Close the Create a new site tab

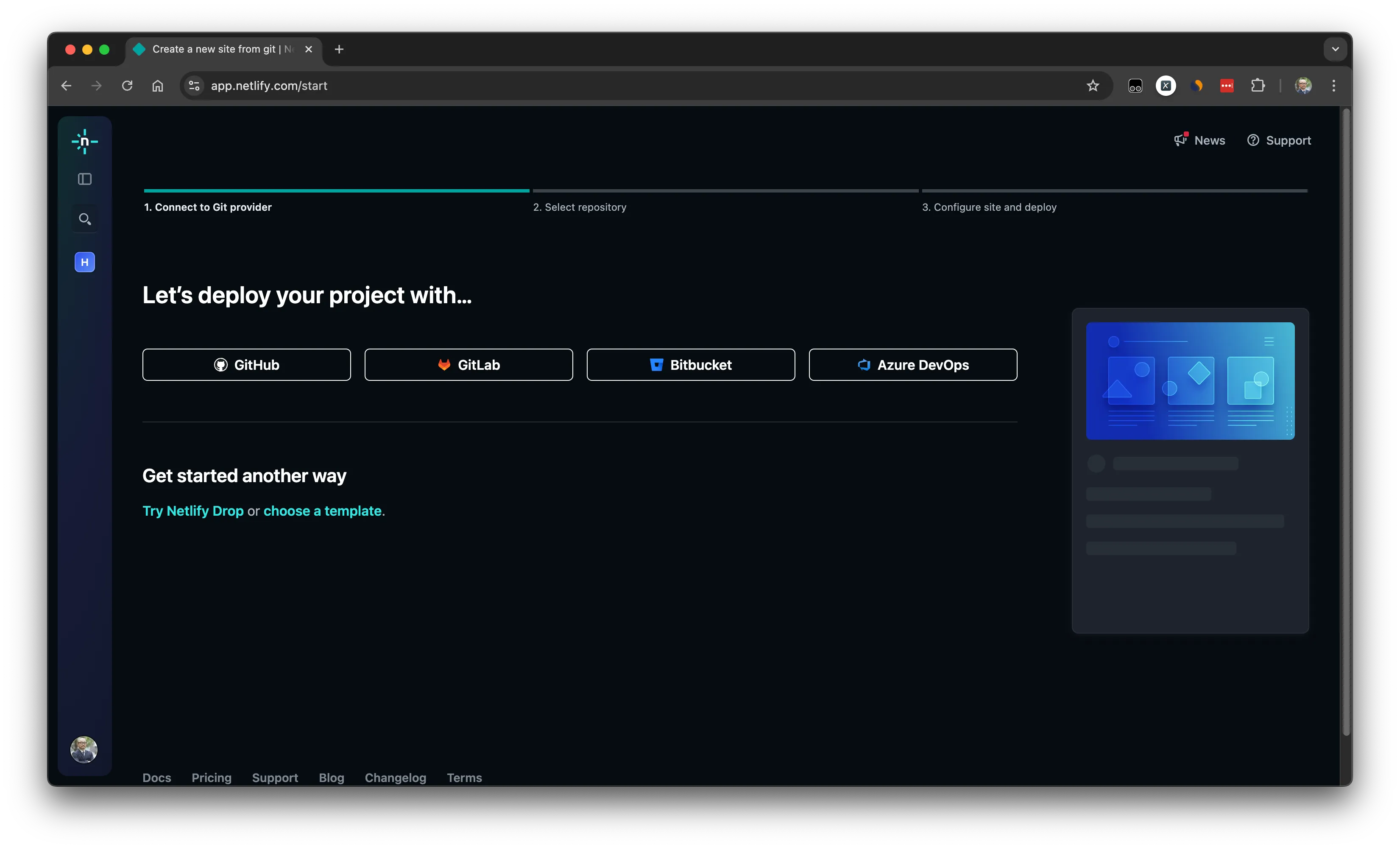click(309, 50)
